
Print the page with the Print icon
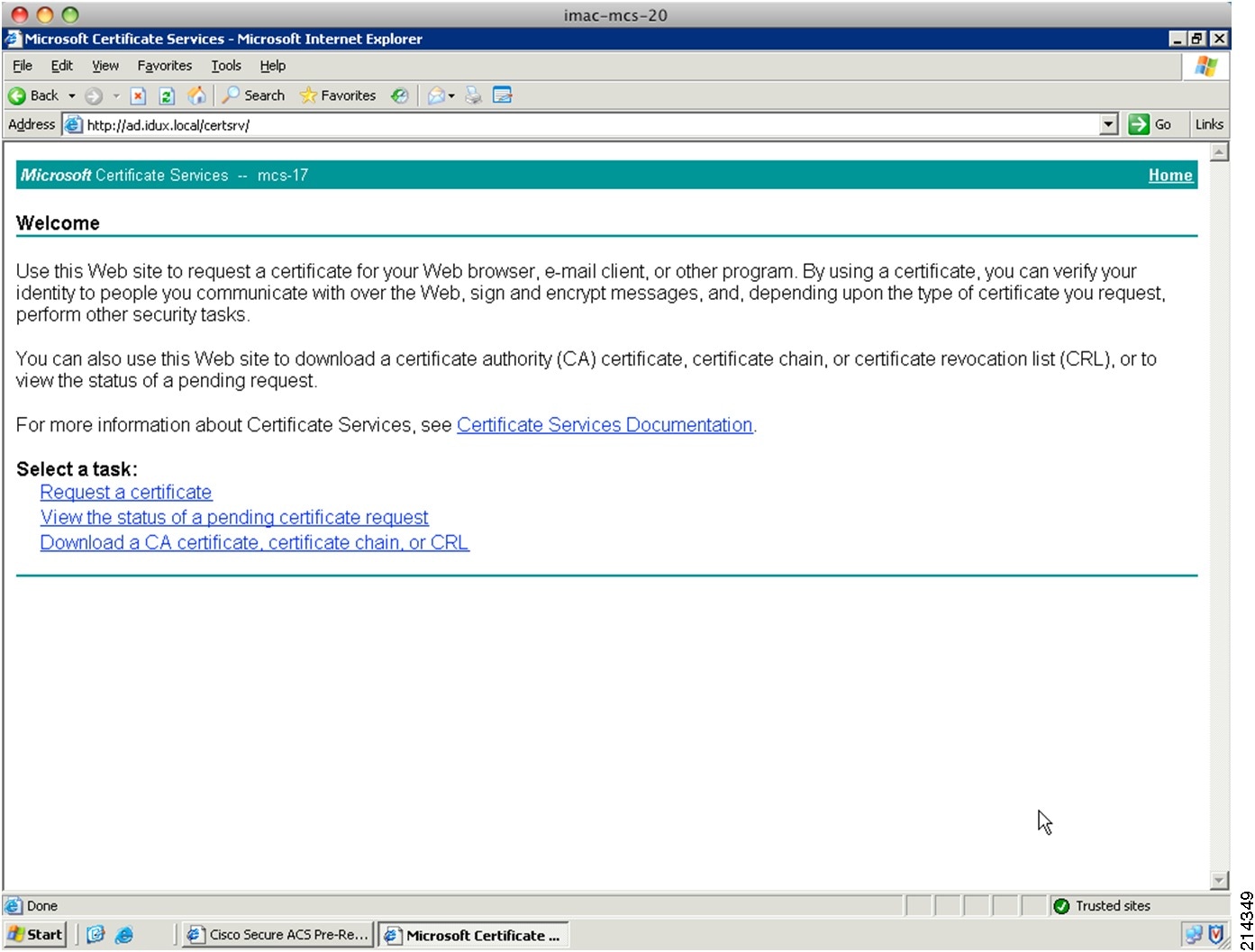(x=474, y=95)
